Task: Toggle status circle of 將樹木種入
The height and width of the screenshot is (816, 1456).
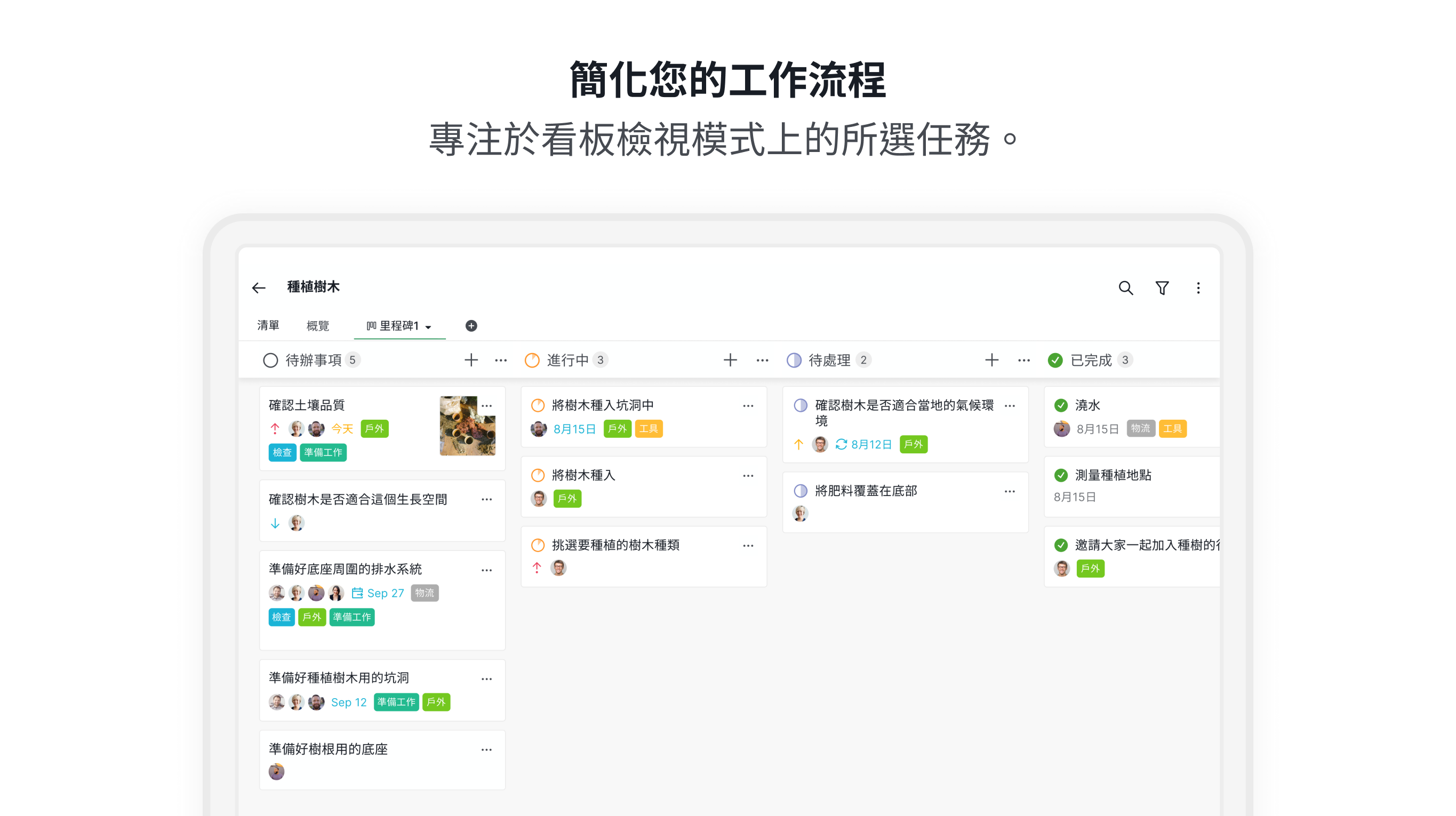Action: (x=538, y=475)
